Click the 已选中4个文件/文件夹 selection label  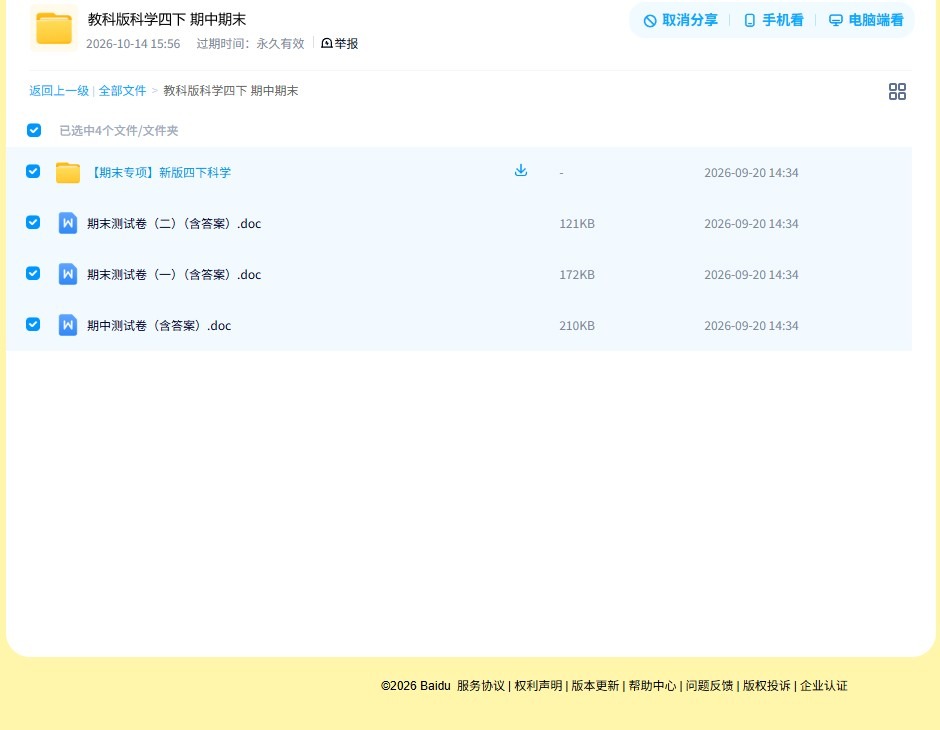[119, 131]
